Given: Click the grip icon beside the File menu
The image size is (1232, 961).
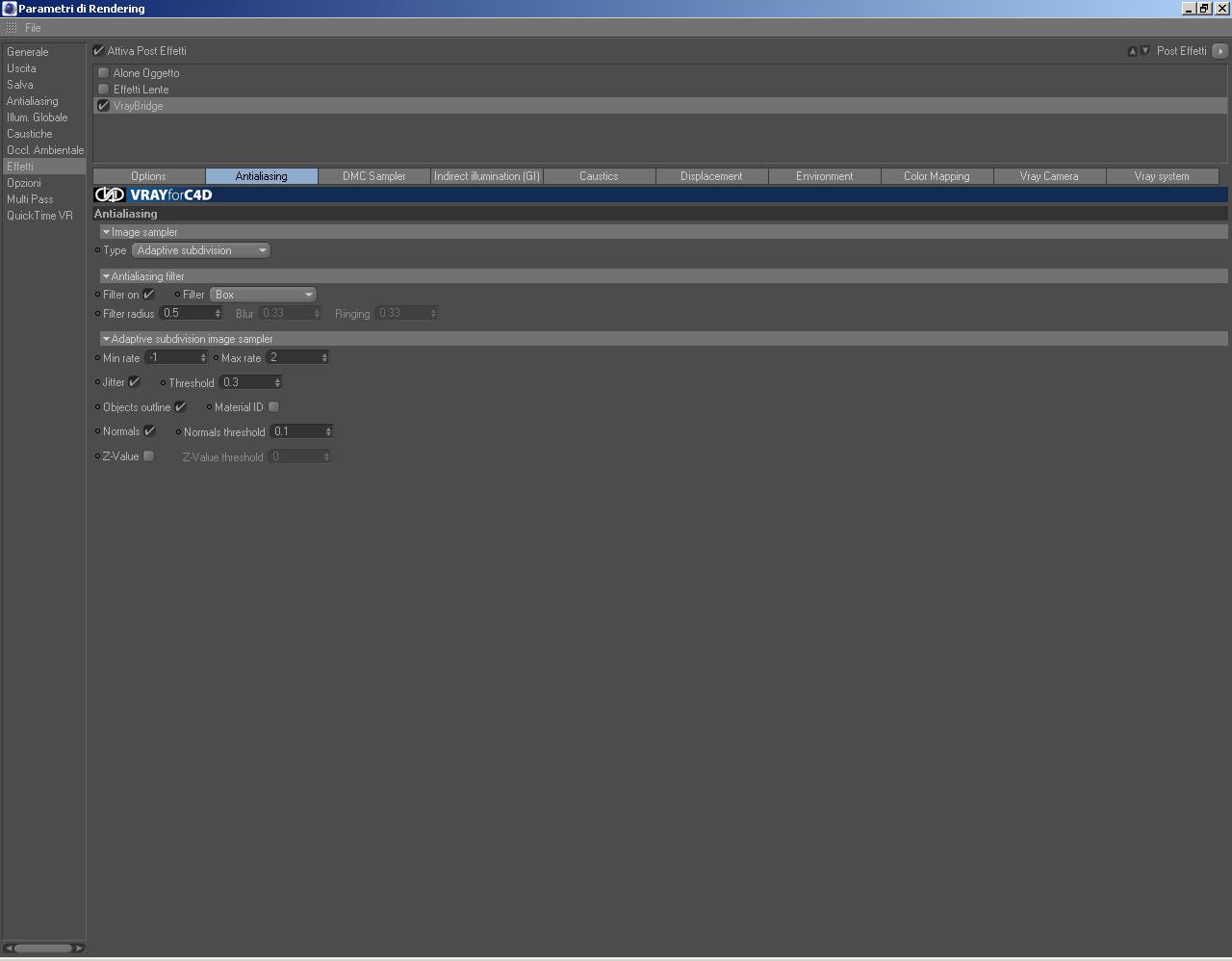Looking at the screenshot, I should 12,28.
